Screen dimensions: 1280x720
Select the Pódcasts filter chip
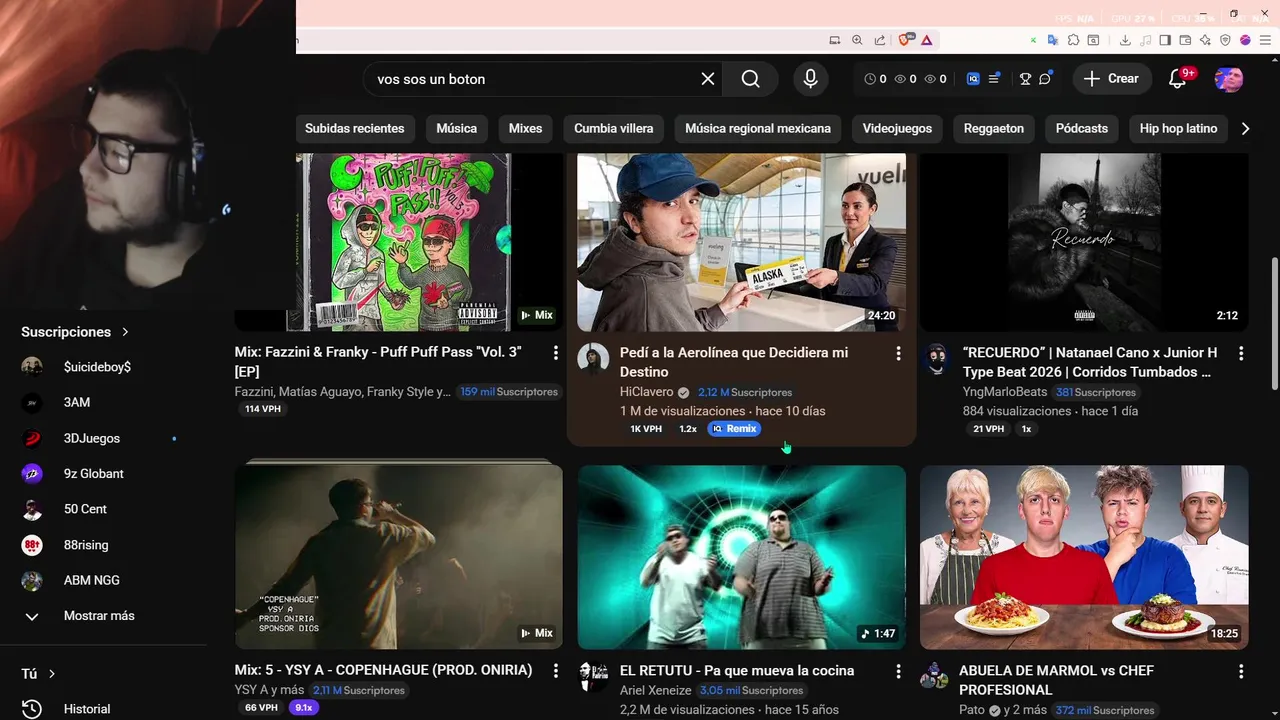coord(1082,128)
